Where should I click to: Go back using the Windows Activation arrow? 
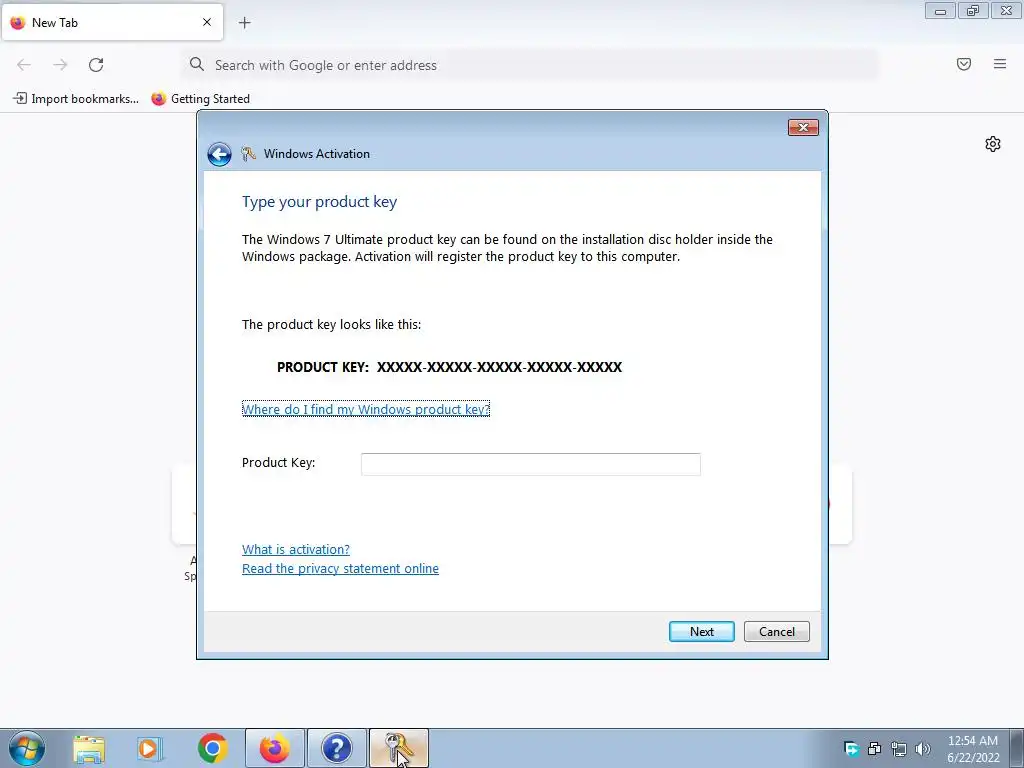[x=219, y=154]
